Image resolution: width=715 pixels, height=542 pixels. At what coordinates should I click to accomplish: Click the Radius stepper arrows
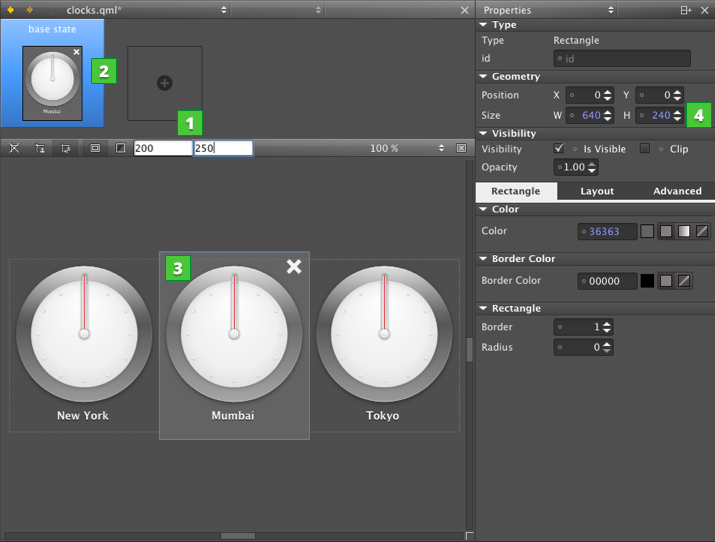tap(607, 347)
